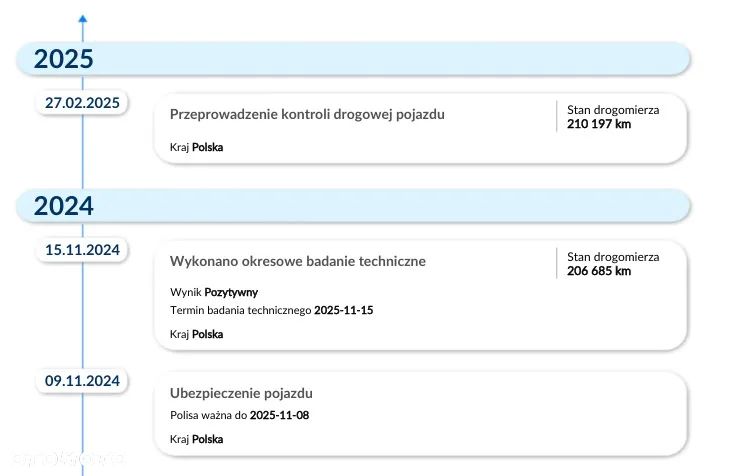The height and width of the screenshot is (476, 737).
Task: Click the watermark logo in the bottom-left corner
Action: pos(62,460)
